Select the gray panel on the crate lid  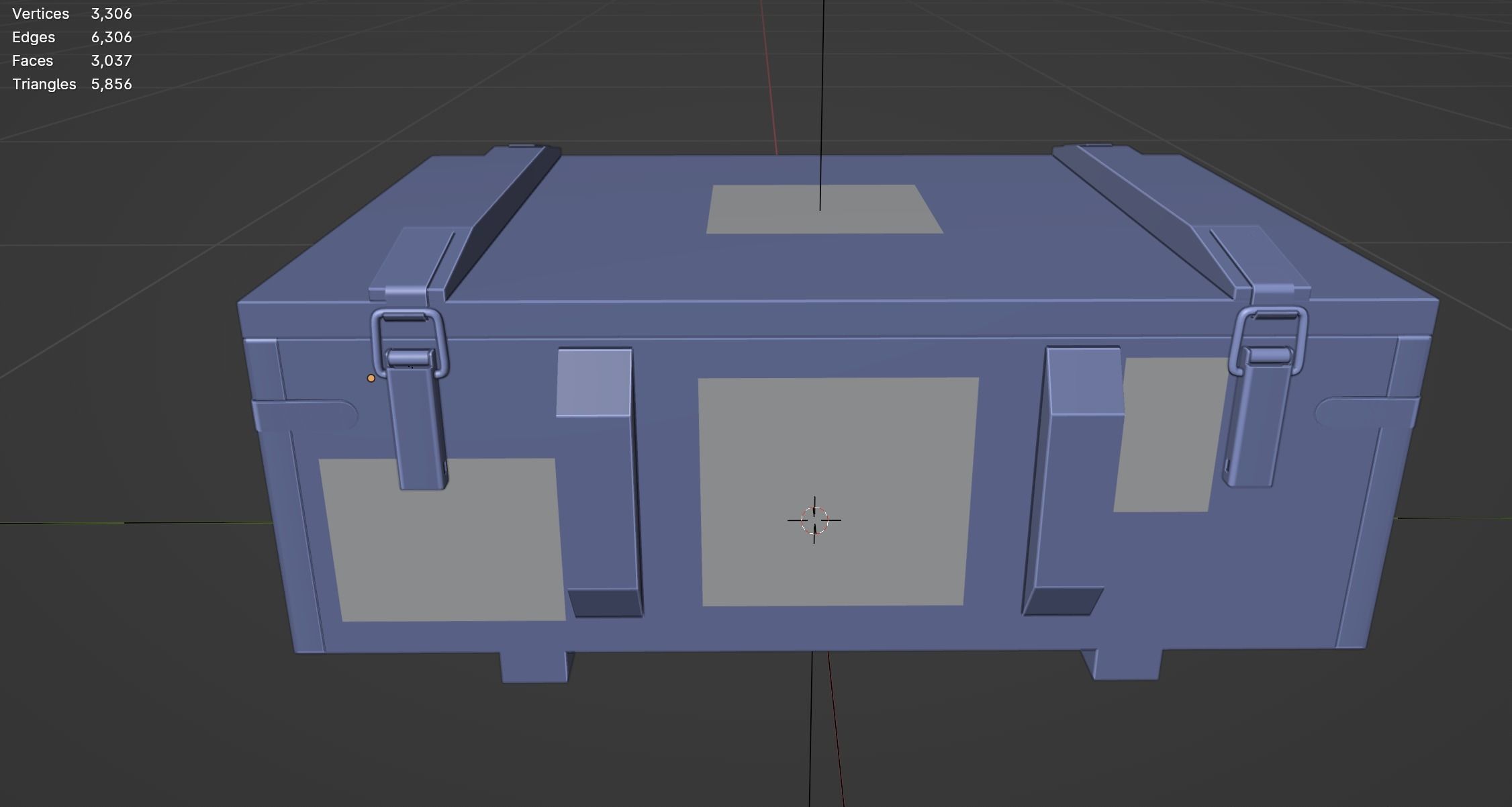point(824,209)
